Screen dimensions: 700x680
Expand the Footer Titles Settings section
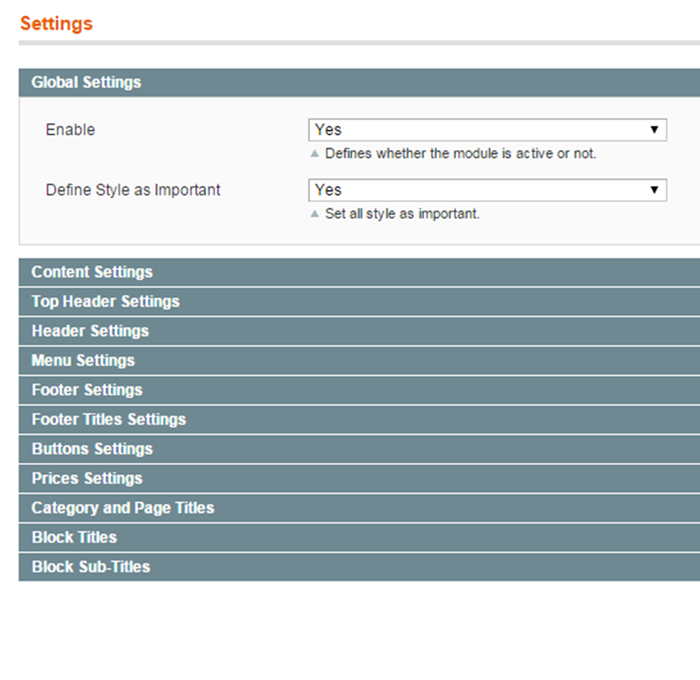point(359,419)
